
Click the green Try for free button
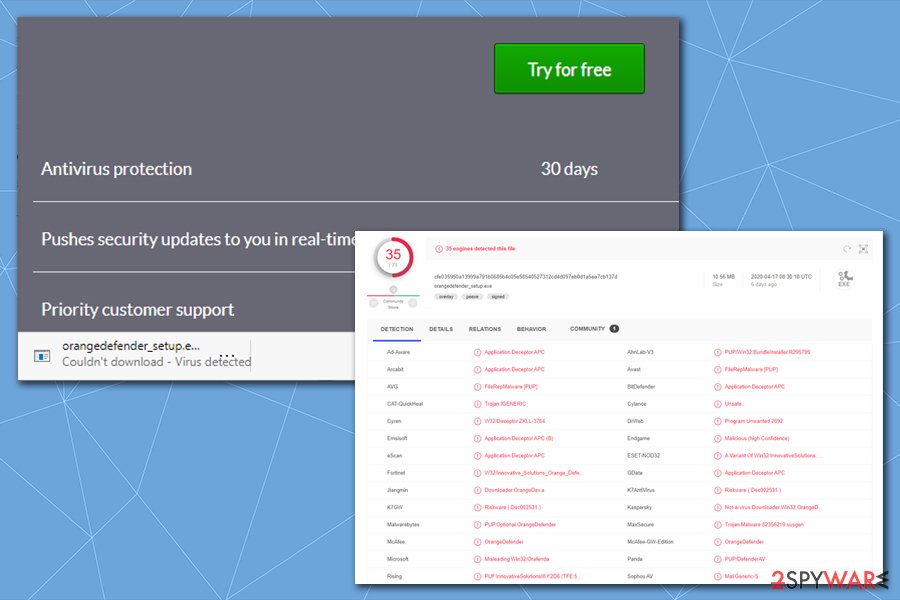[569, 68]
